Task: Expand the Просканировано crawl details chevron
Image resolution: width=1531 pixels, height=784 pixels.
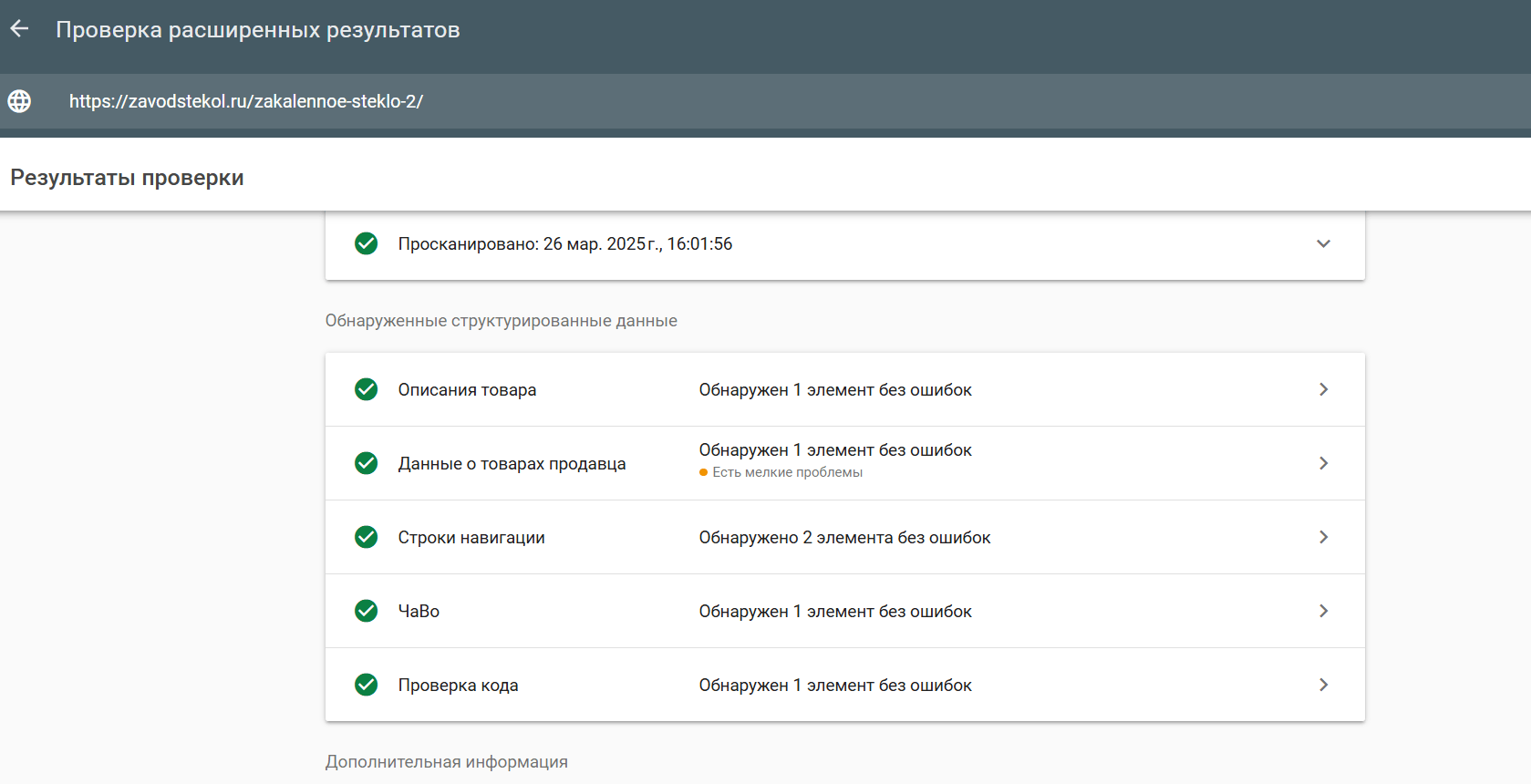Action: tap(1323, 243)
